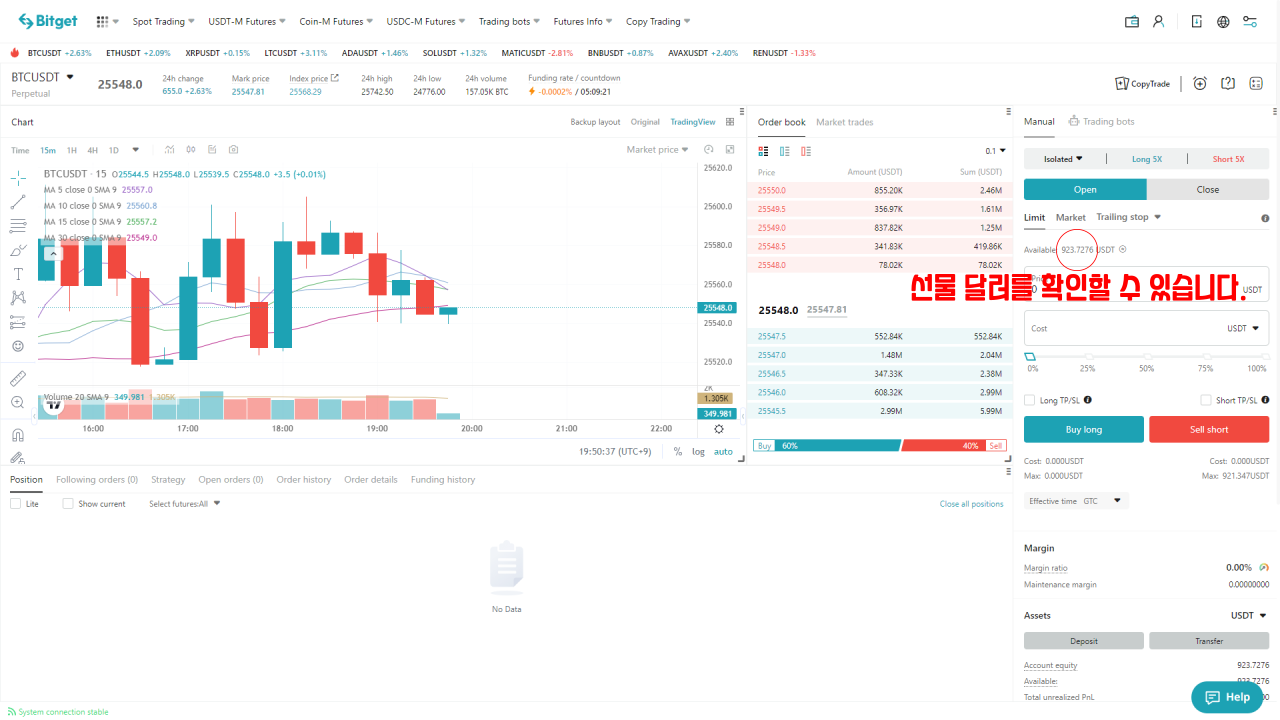Select the crosshair cursor tool in the chart
1280x720 pixels.
pos(18,178)
